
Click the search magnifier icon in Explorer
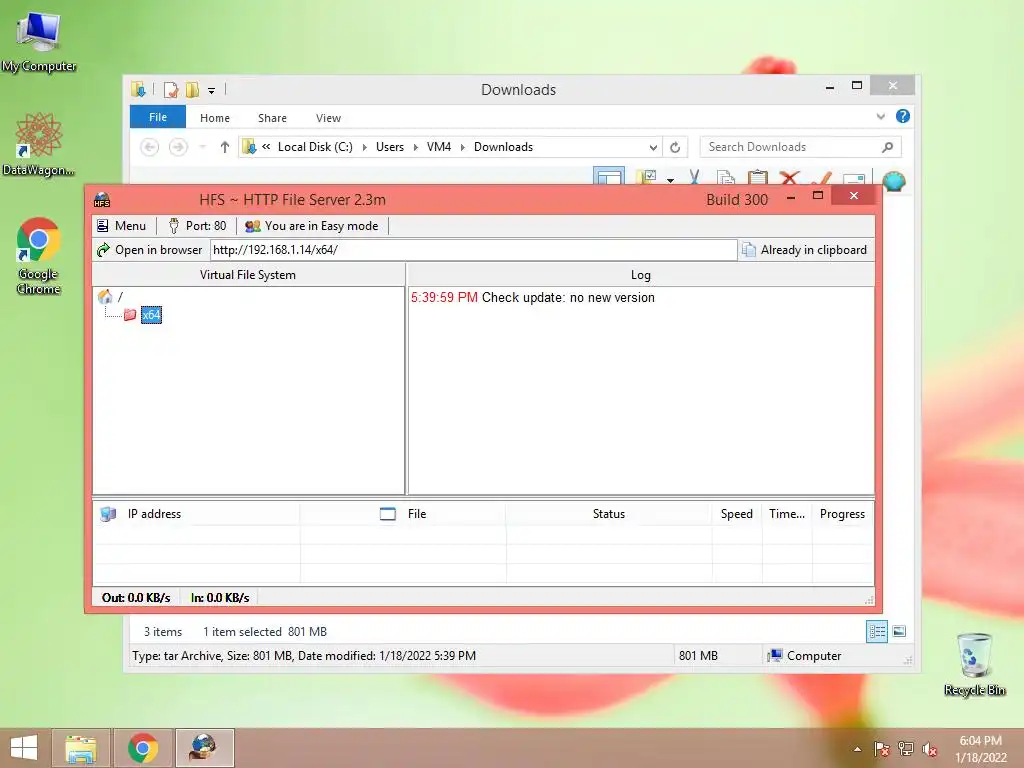(888, 147)
